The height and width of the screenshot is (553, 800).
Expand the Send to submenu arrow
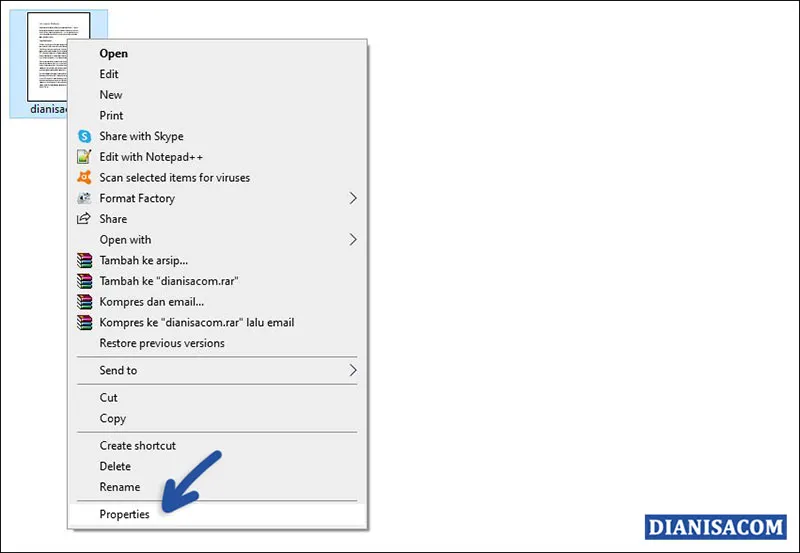coord(353,370)
